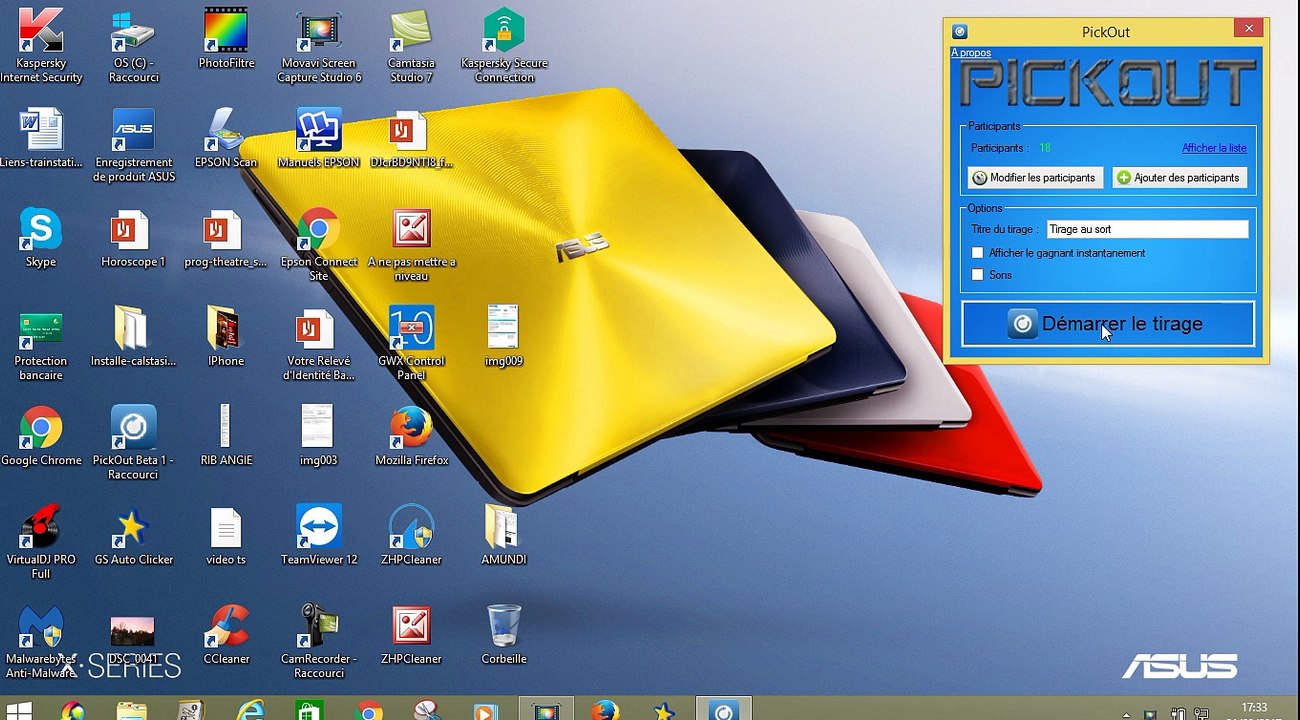Click Ajouter des participants button
Screen dimensions: 1300x720
tap(1180, 178)
